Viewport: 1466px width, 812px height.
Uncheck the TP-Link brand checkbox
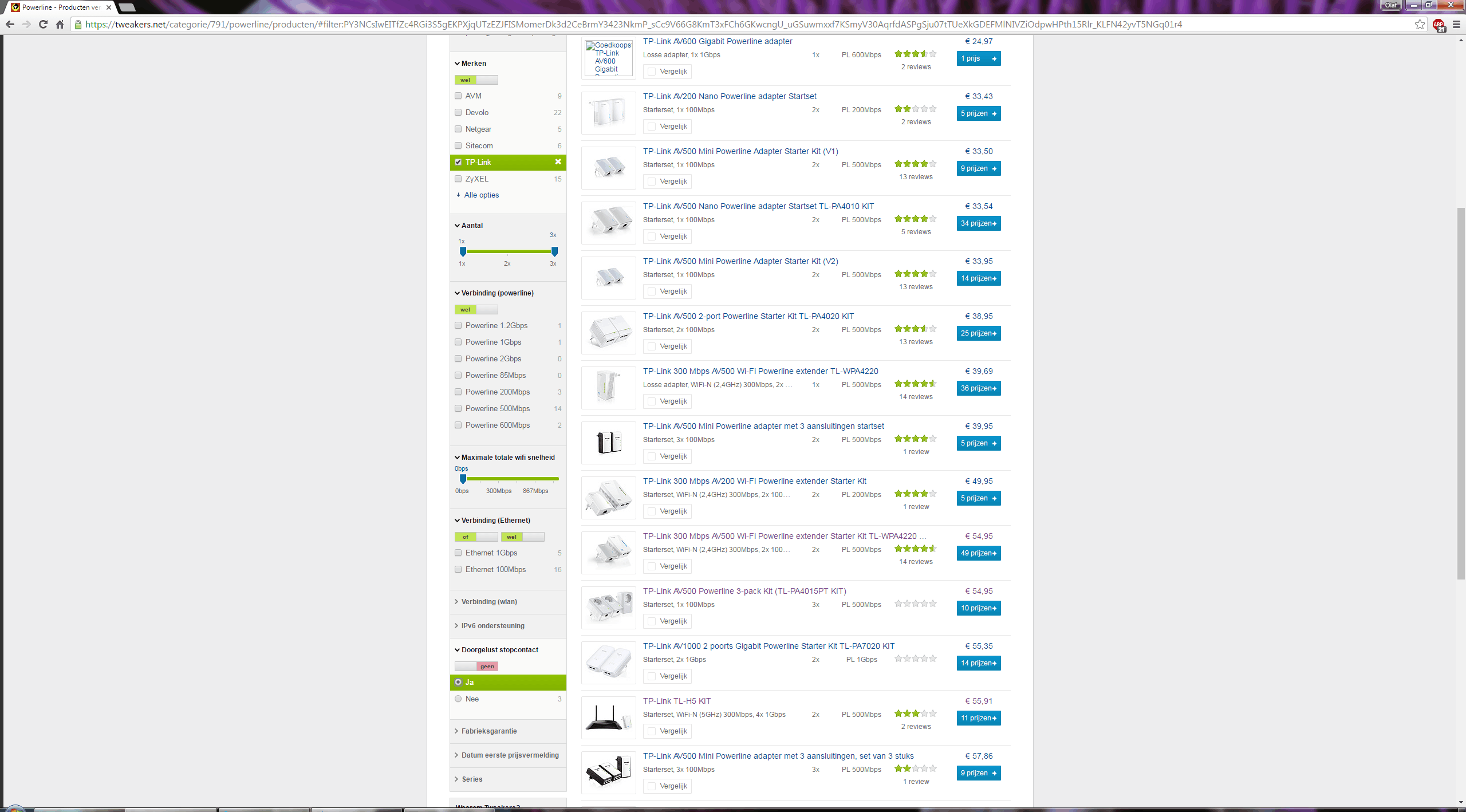[458, 162]
